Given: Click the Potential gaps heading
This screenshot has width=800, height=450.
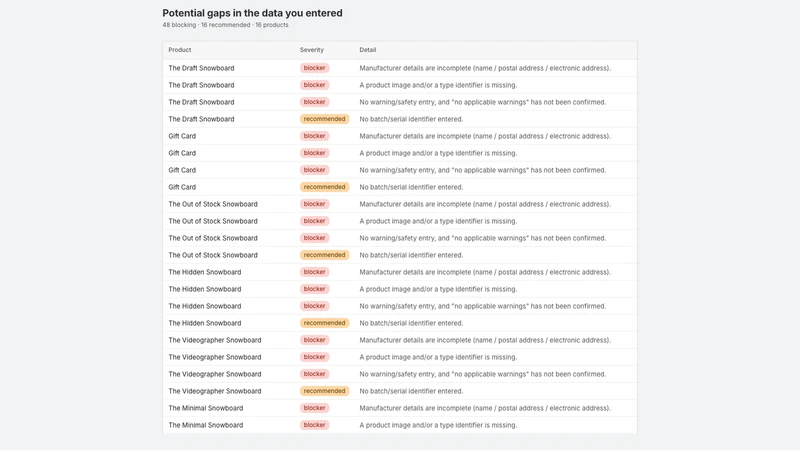Looking at the screenshot, I should pos(253,13).
